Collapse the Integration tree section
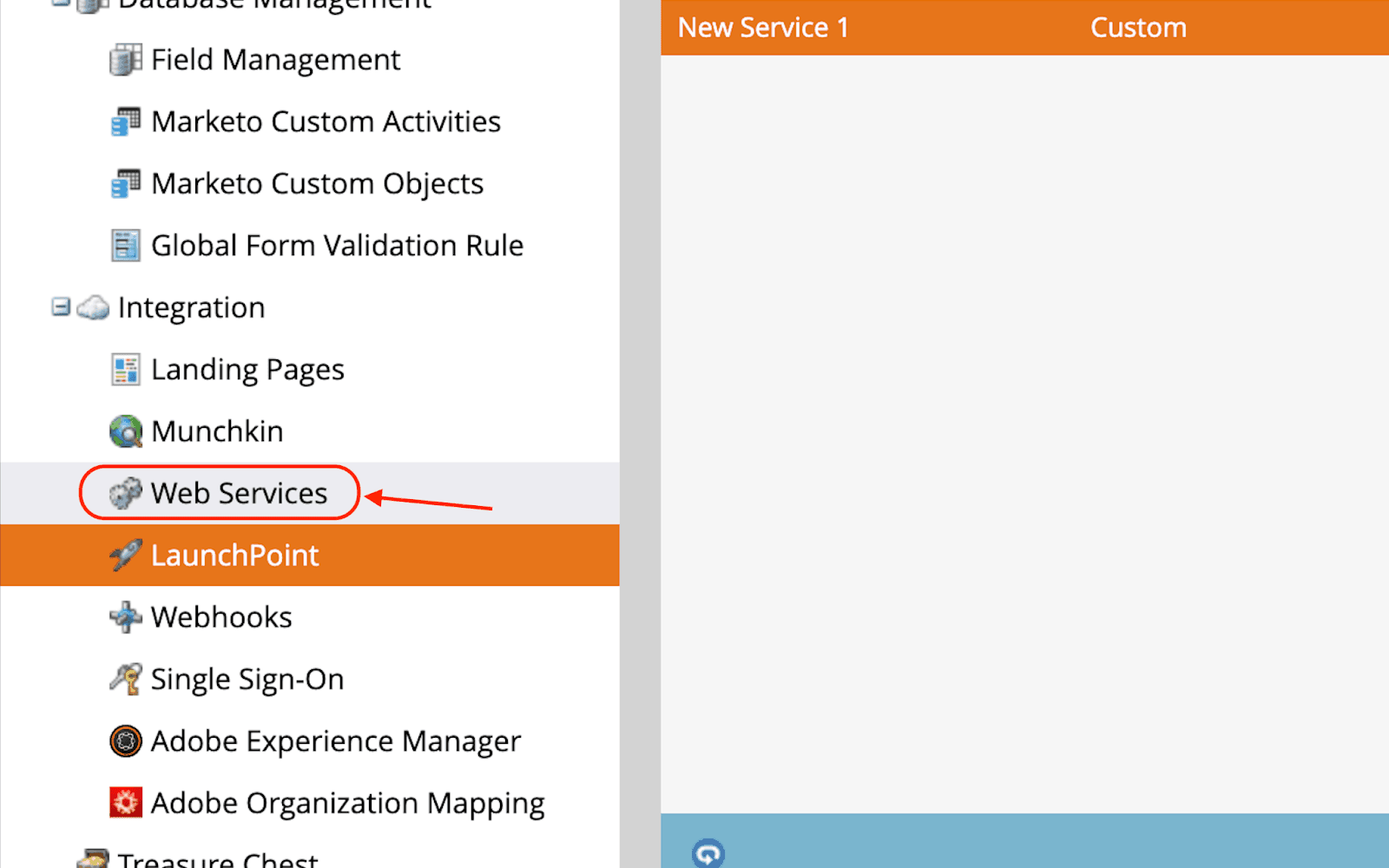 point(60,307)
